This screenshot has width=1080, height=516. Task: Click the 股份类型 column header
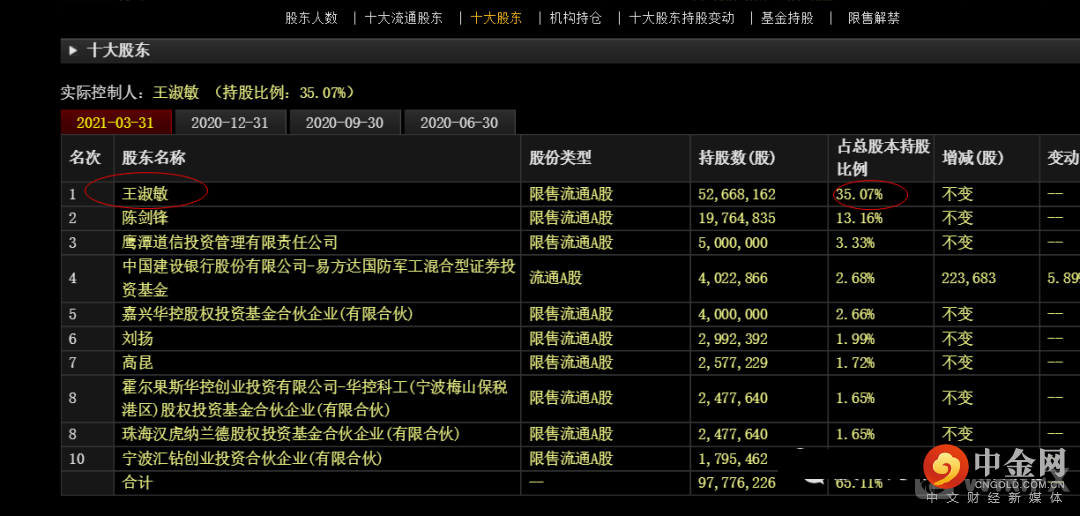point(560,158)
